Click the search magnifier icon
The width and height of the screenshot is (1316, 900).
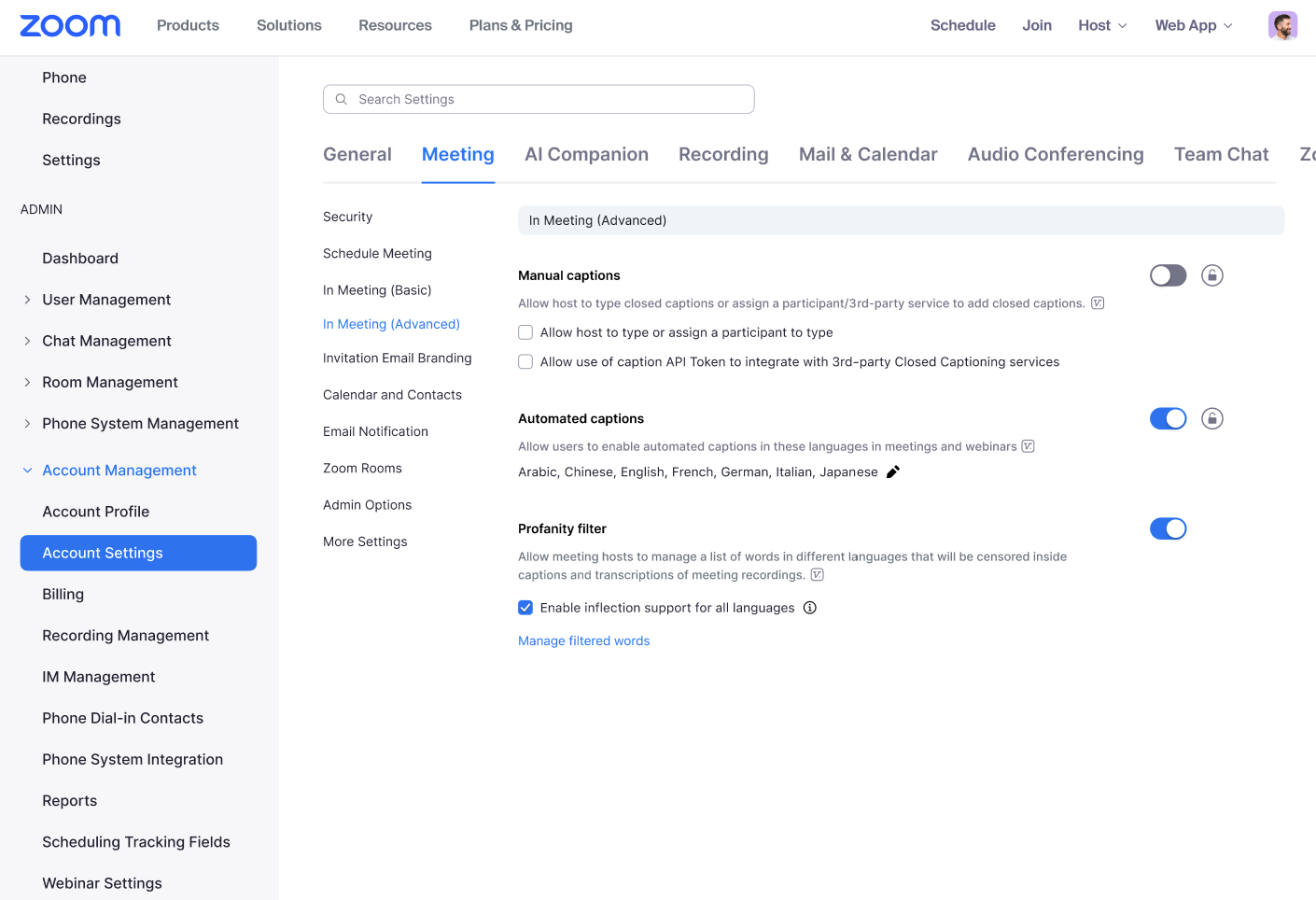tap(342, 99)
